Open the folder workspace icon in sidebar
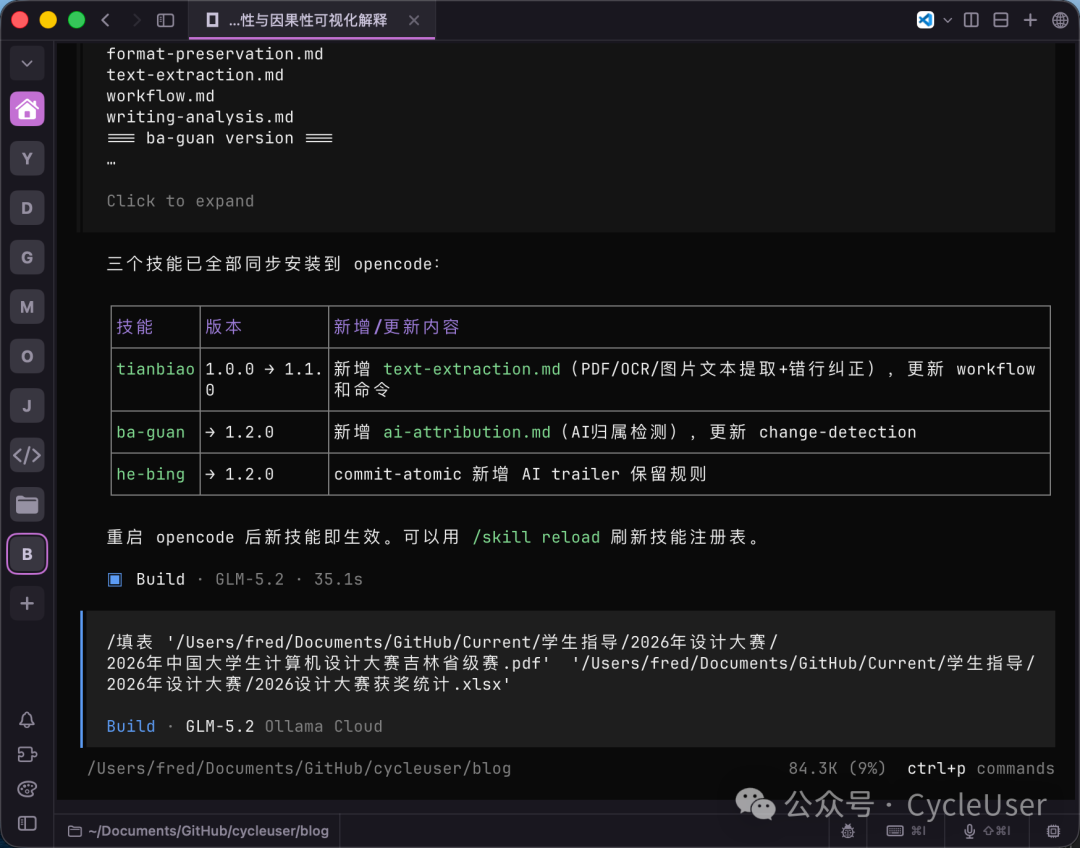Viewport: 1080px width, 848px height. pyautogui.click(x=27, y=505)
